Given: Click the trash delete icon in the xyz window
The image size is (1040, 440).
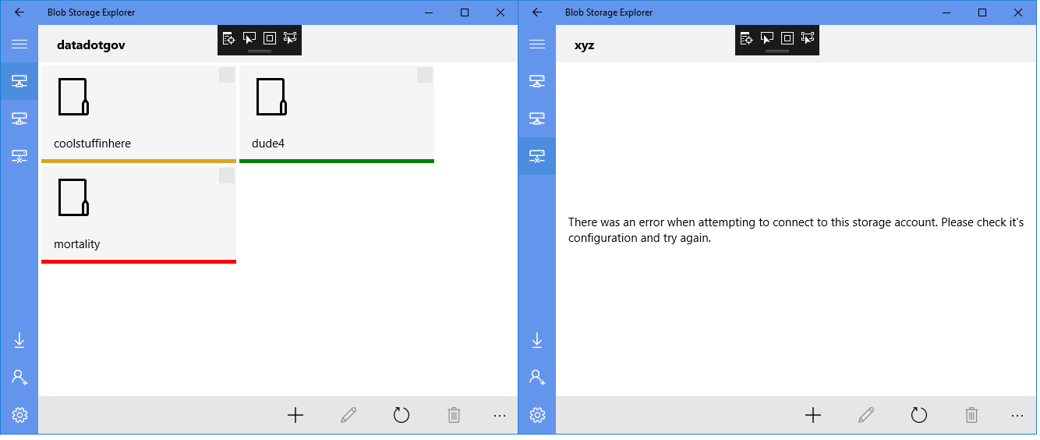Looking at the screenshot, I should pyautogui.click(x=971, y=415).
